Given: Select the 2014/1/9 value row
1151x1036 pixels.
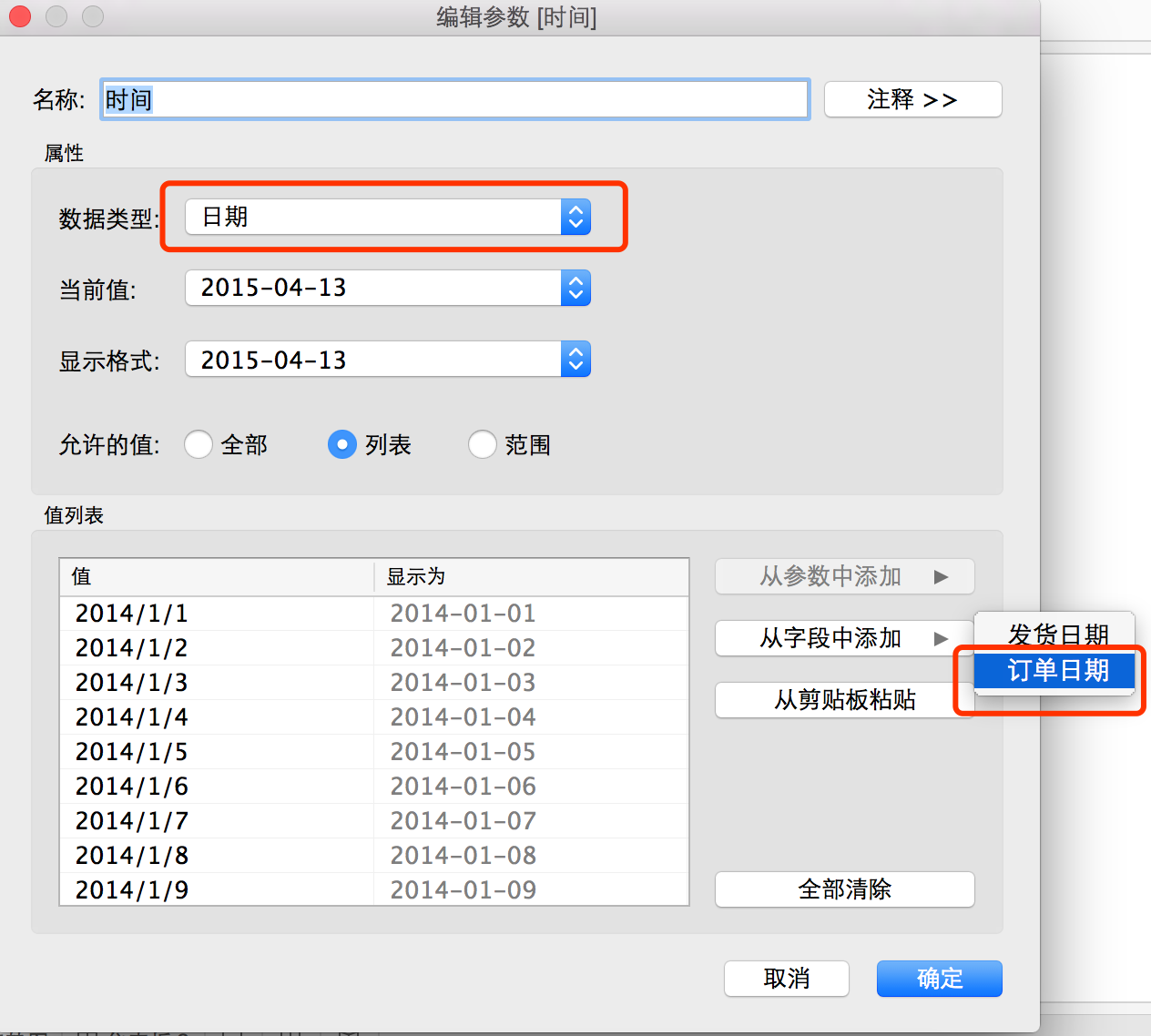Looking at the screenshot, I should pos(373,889).
